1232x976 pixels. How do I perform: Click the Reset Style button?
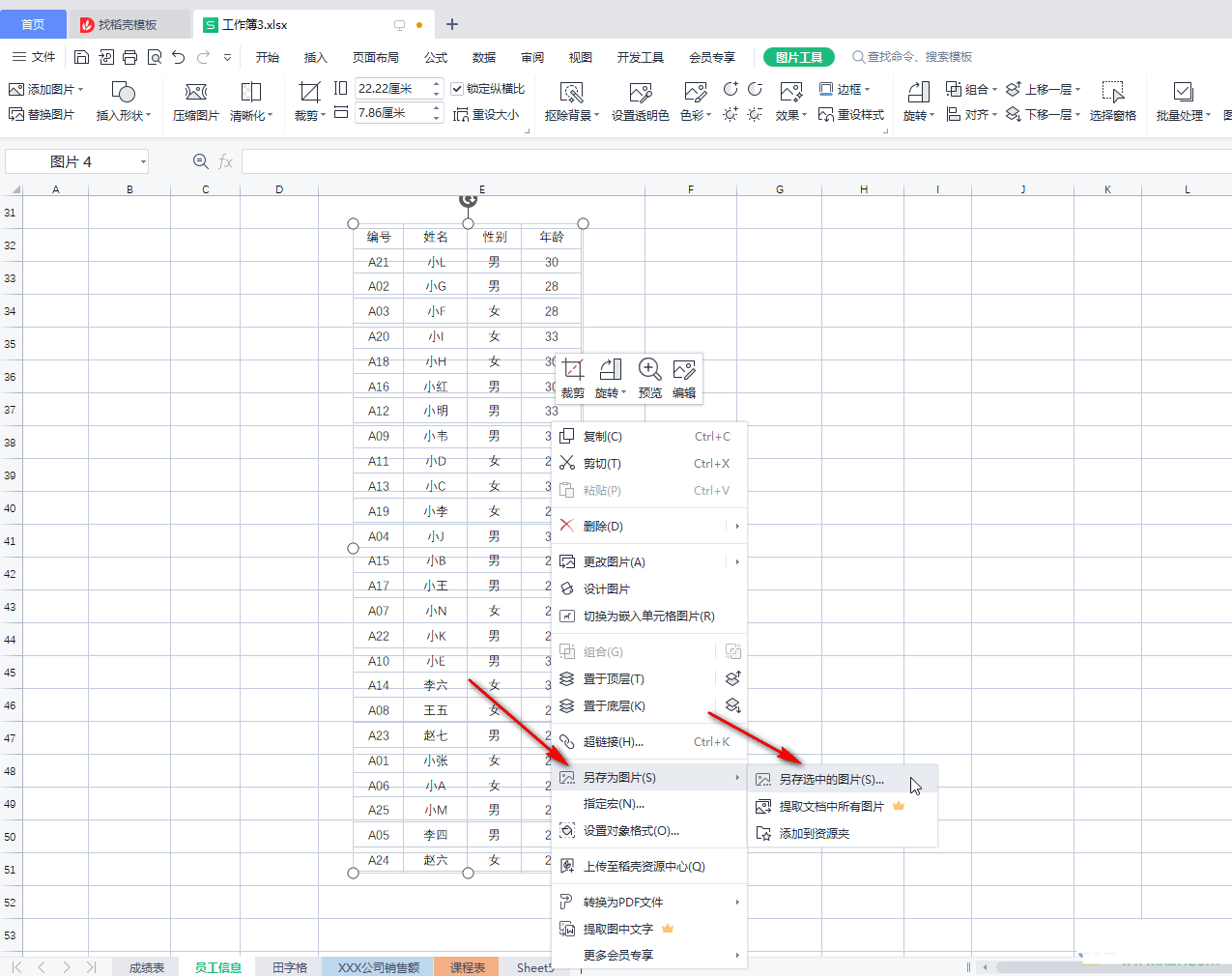(x=851, y=114)
